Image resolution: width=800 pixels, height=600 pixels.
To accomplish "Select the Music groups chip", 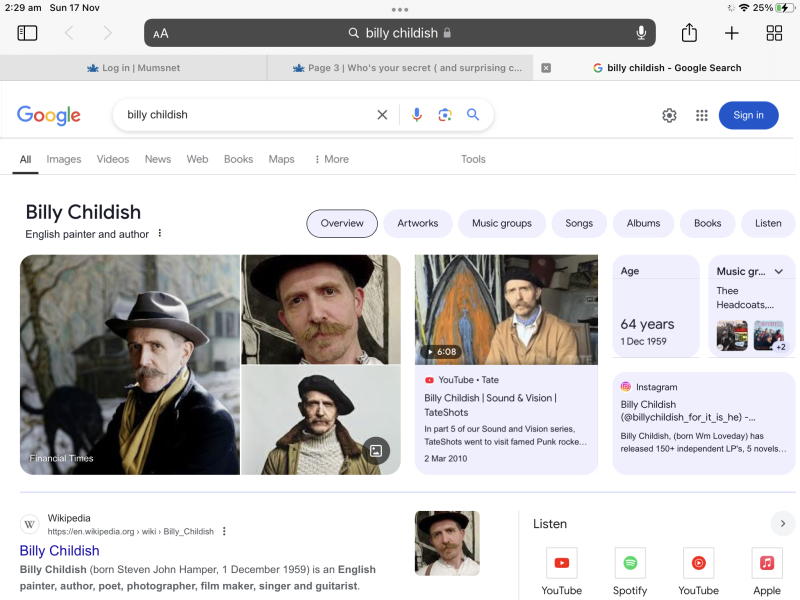I will click(502, 223).
